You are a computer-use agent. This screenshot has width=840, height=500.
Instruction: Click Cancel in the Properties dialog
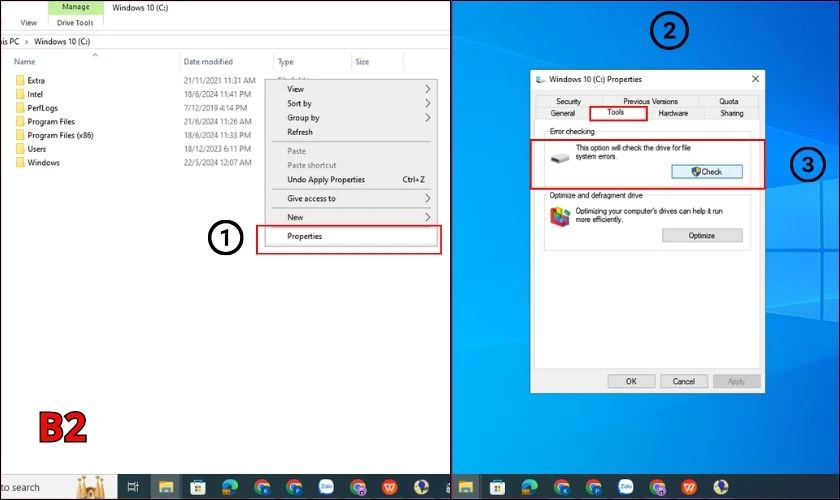point(684,381)
